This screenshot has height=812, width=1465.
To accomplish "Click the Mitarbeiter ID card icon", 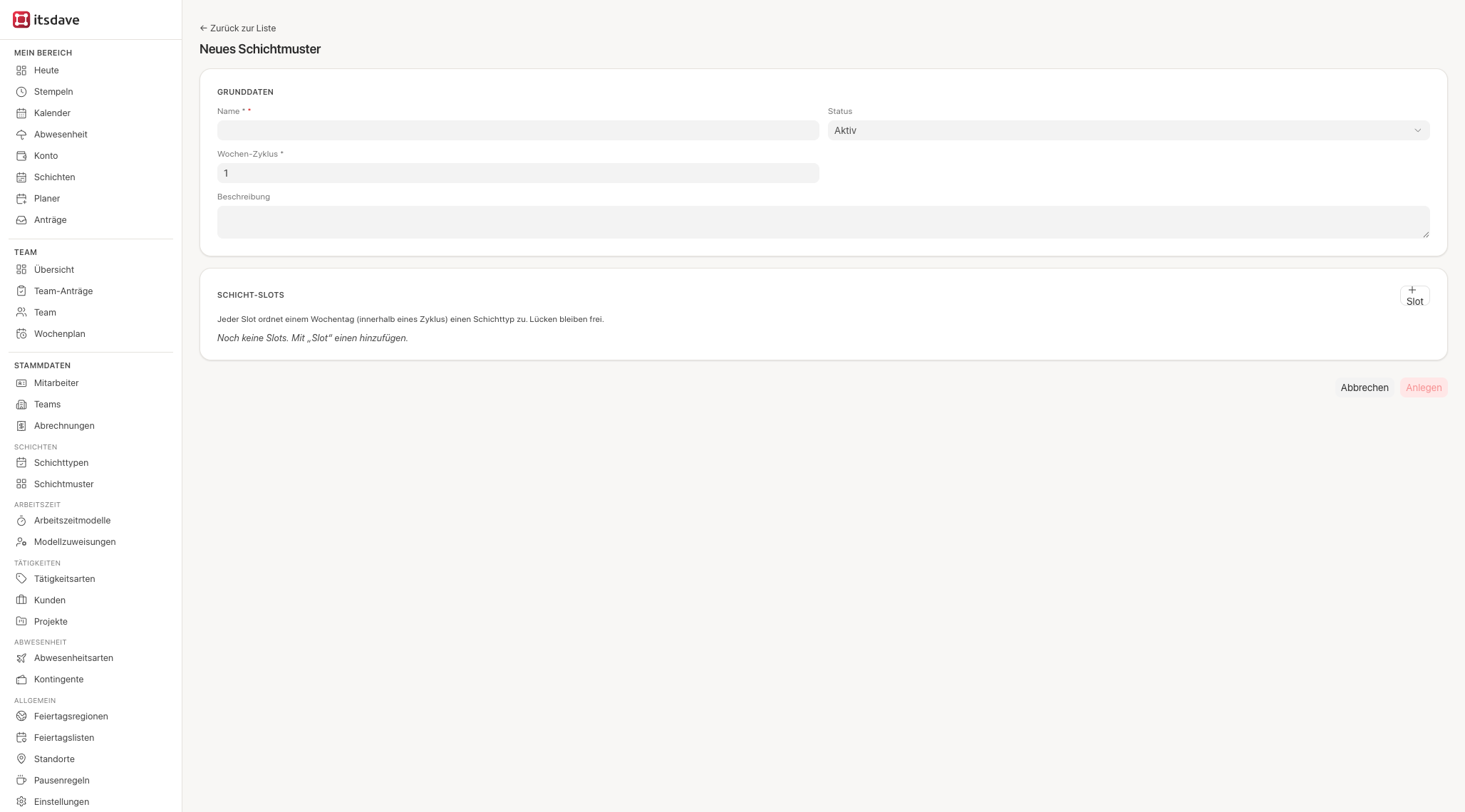I will (x=21, y=383).
